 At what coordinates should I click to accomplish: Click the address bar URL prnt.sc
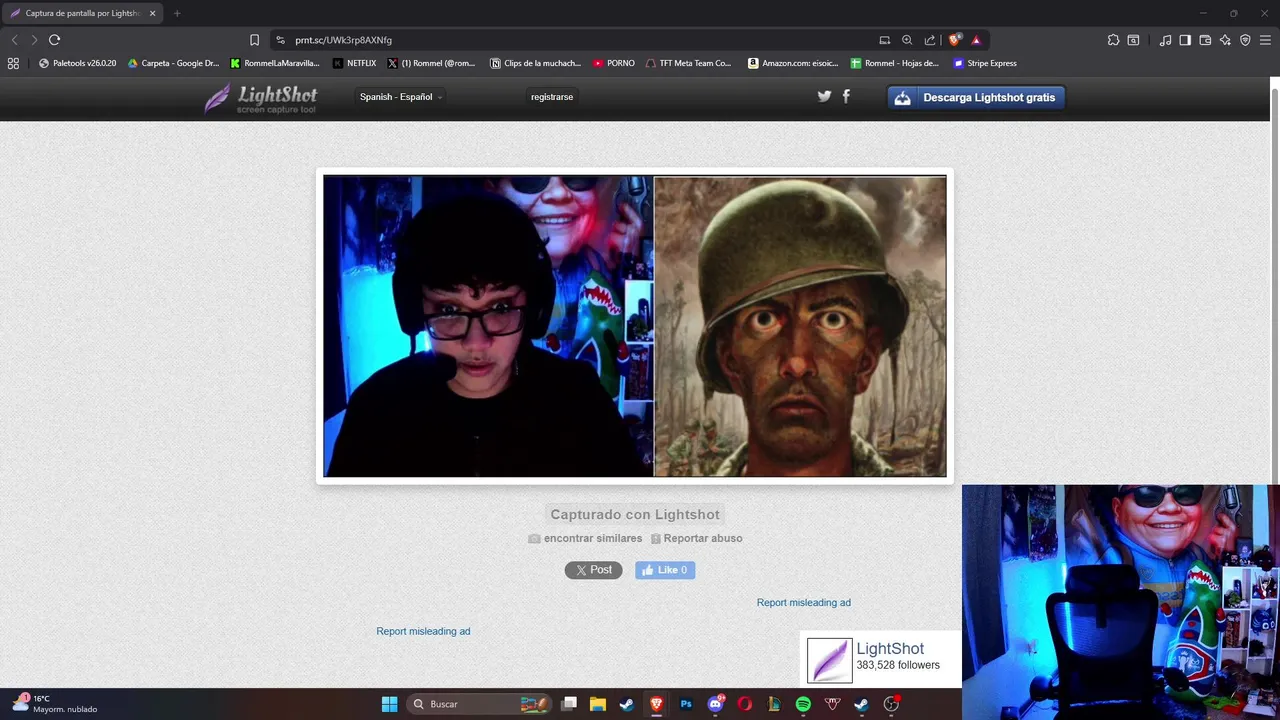343,40
